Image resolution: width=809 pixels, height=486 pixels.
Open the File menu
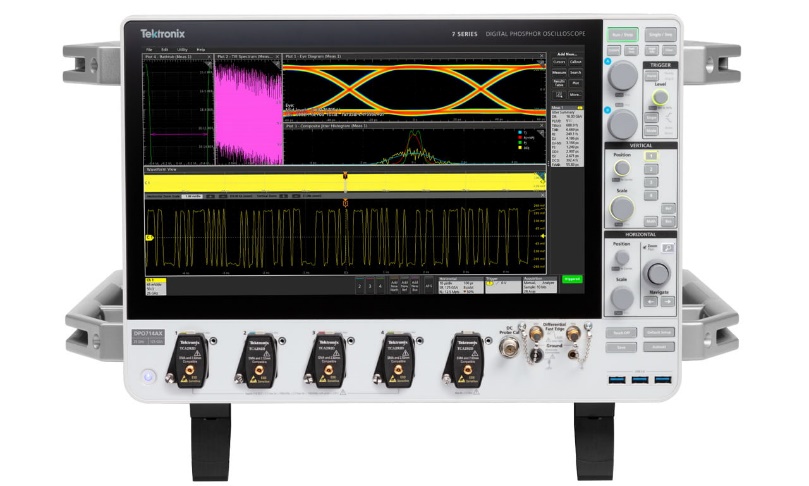(x=149, y=48)
